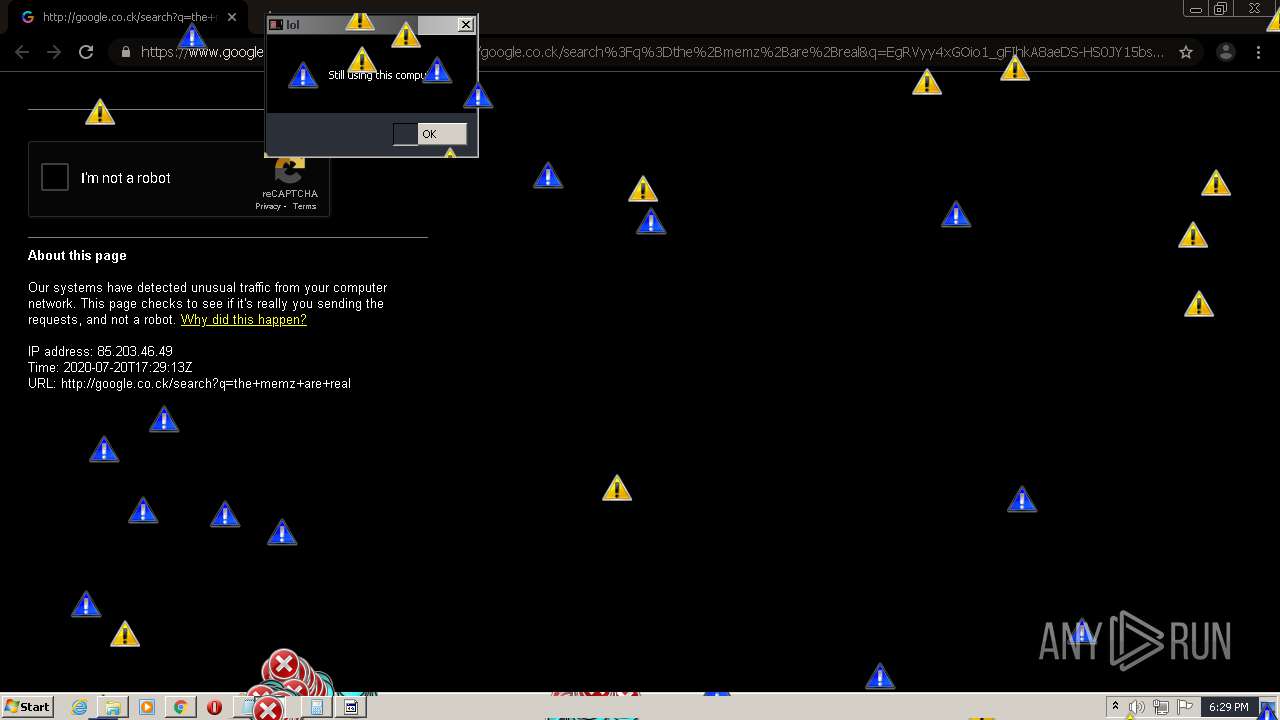Open network status tray icon
Image resolution: width=1280 pixels, height=720 pixels.
tap(1161, 707)
